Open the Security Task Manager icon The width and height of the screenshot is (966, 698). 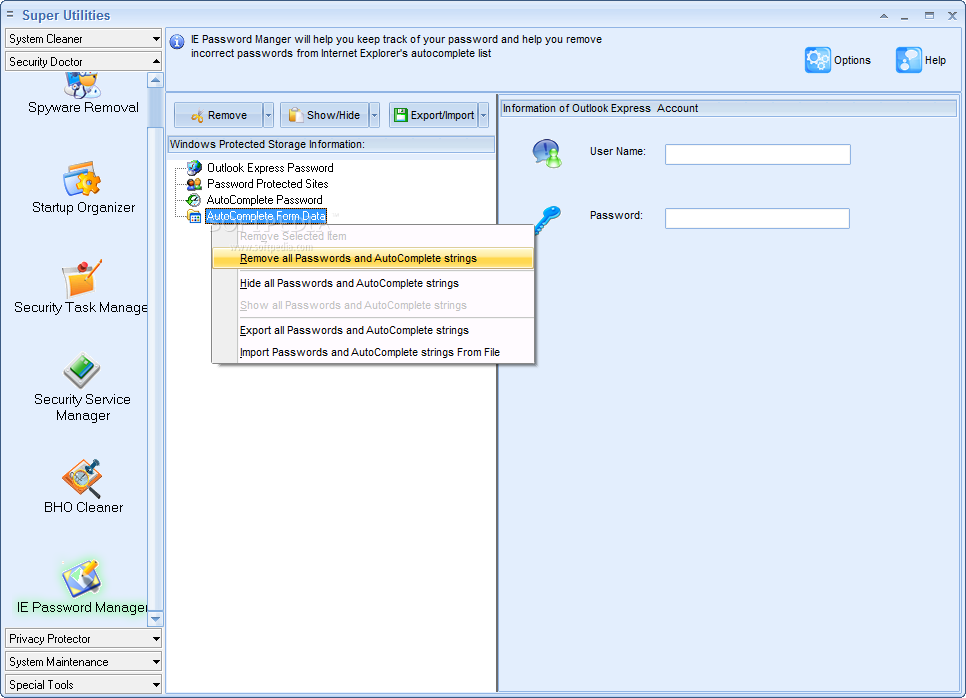coord(82,278)
